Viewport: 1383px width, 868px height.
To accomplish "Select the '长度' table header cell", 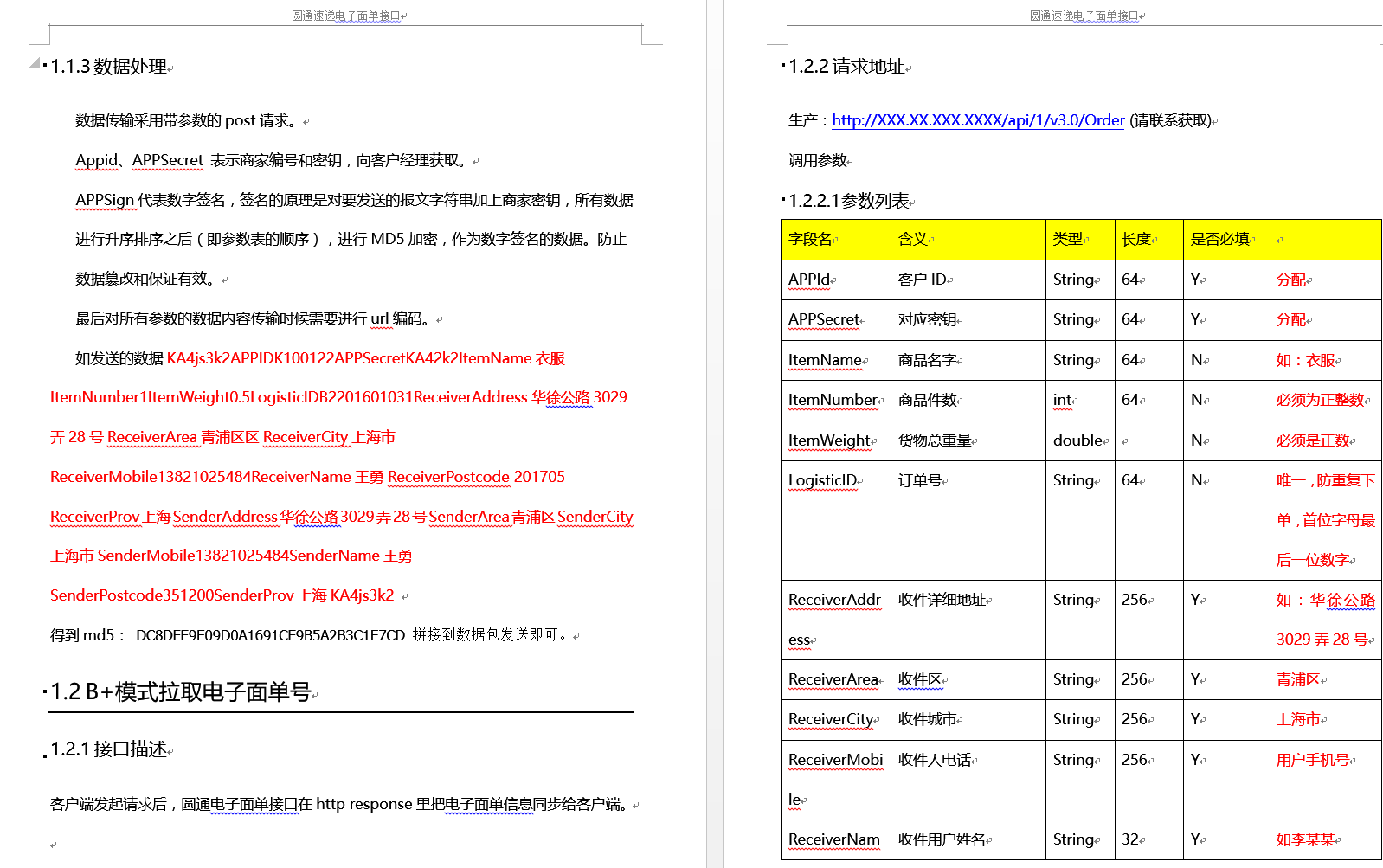I will [x=1149, y=240].
